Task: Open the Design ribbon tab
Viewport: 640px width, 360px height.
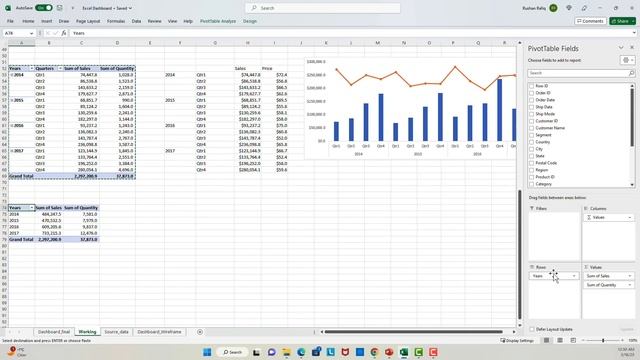Action: click(x=250, y=21)
